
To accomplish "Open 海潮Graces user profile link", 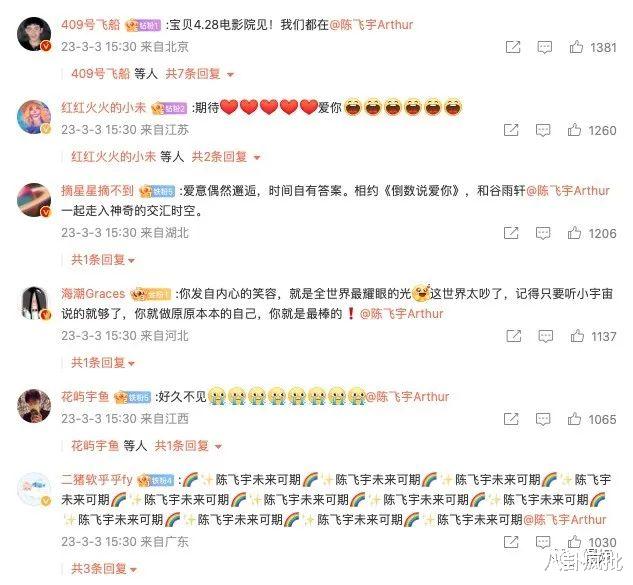I will point(93,294).
